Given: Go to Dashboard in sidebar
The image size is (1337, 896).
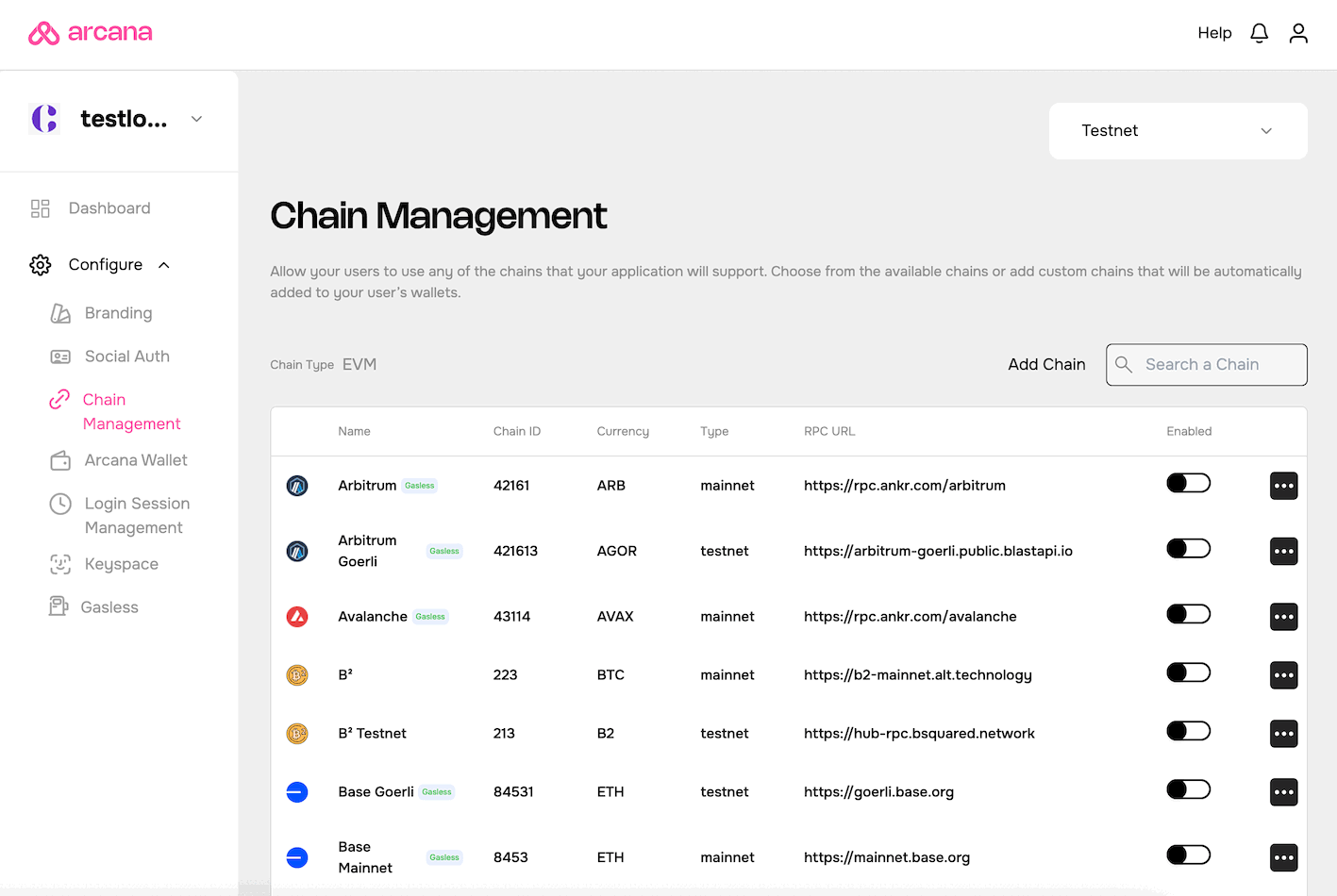Looking at the screenshot, I should click(x=109, y=208).
